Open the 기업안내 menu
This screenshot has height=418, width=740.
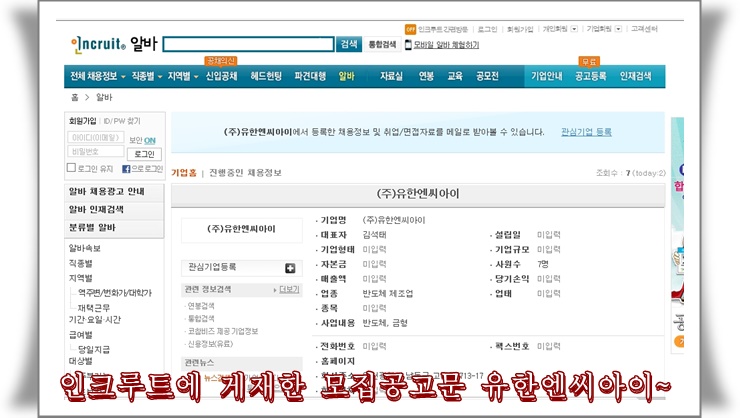(547, 76)
